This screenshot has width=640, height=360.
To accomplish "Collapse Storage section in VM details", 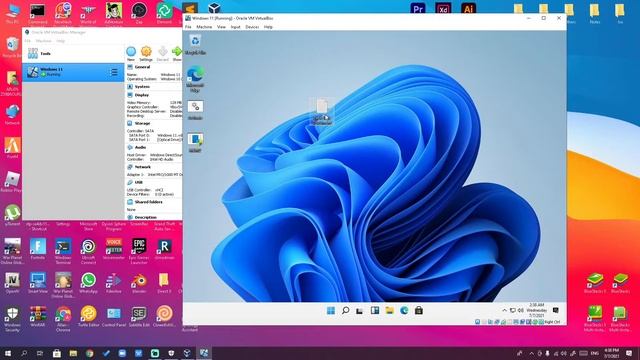I will (x=142, y=123).
